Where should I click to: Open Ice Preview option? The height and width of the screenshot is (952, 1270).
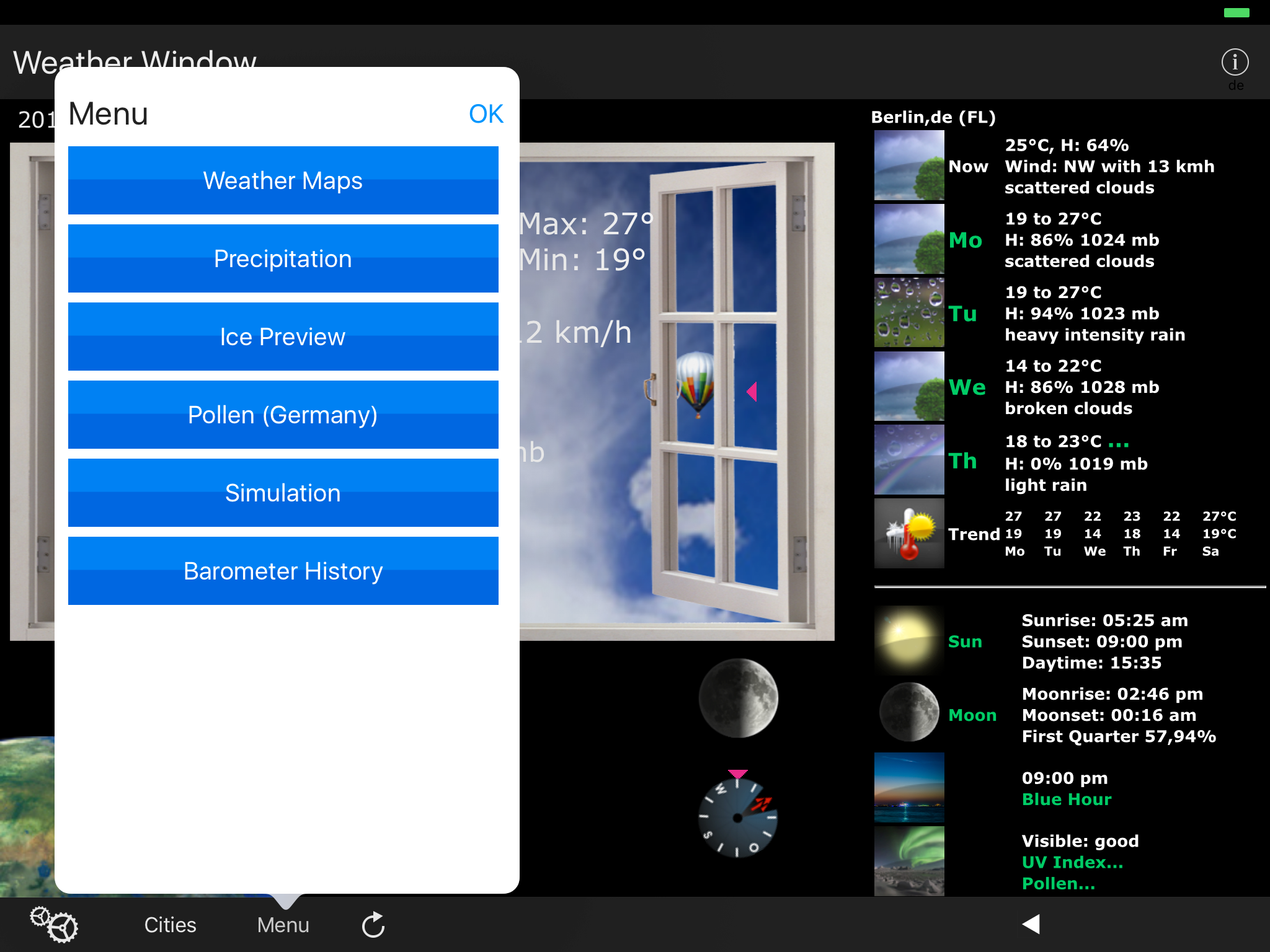(283, 337)
